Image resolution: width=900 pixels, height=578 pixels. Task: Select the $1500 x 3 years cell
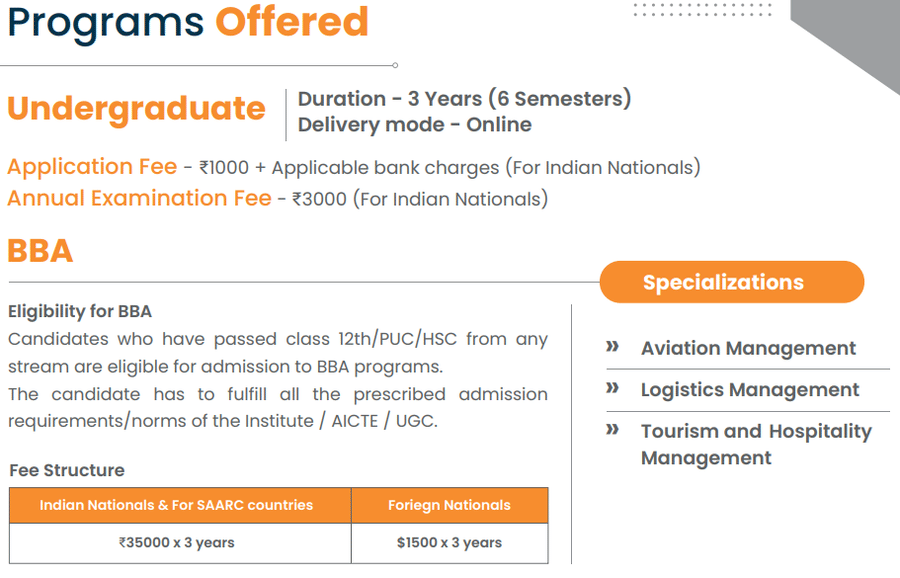pos(449,543)
